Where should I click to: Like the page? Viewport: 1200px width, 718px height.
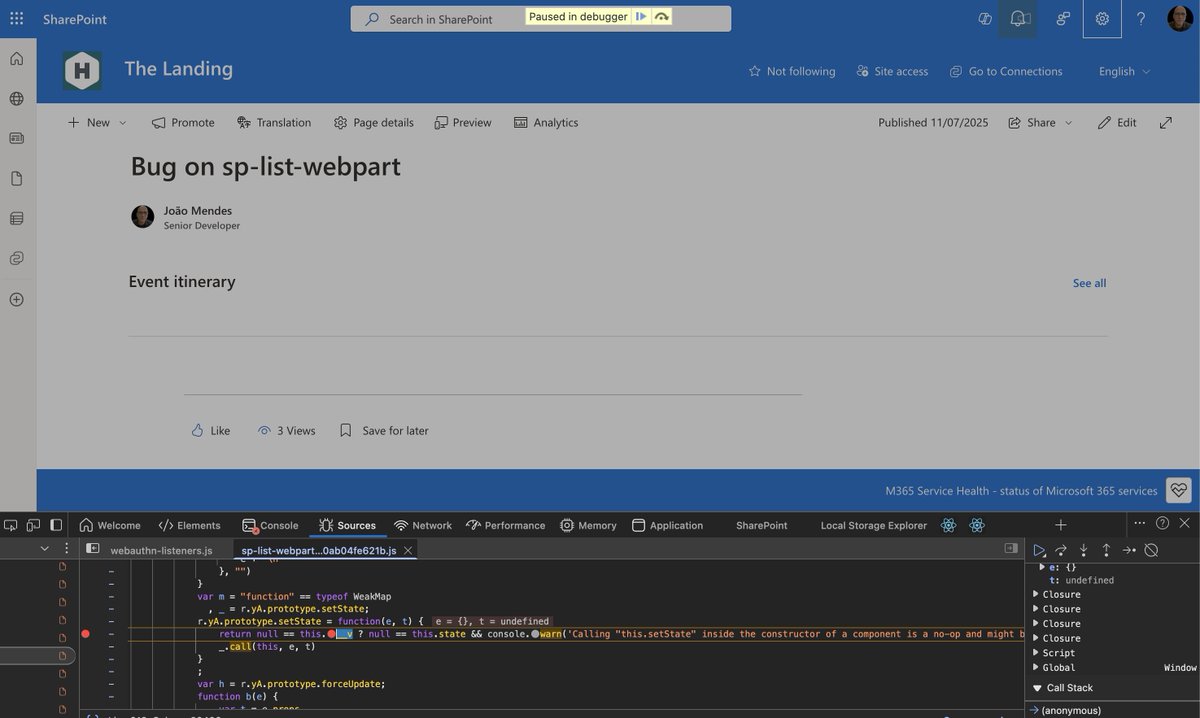click(210, 430)
